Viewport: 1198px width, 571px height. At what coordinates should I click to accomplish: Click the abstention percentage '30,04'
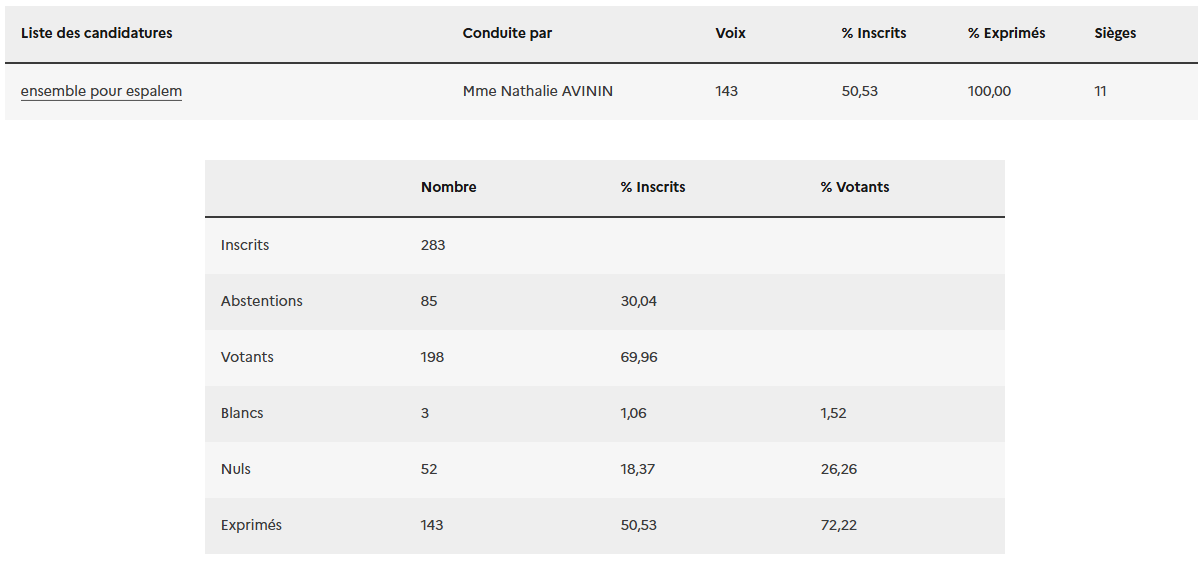click(x=638, y=301)
